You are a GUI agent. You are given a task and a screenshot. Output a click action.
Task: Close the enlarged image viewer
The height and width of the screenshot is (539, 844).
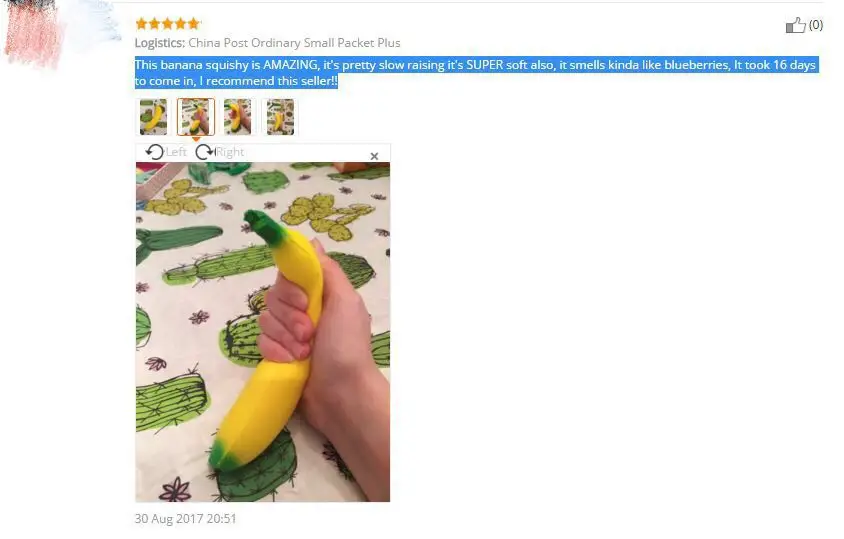(375, 156)
